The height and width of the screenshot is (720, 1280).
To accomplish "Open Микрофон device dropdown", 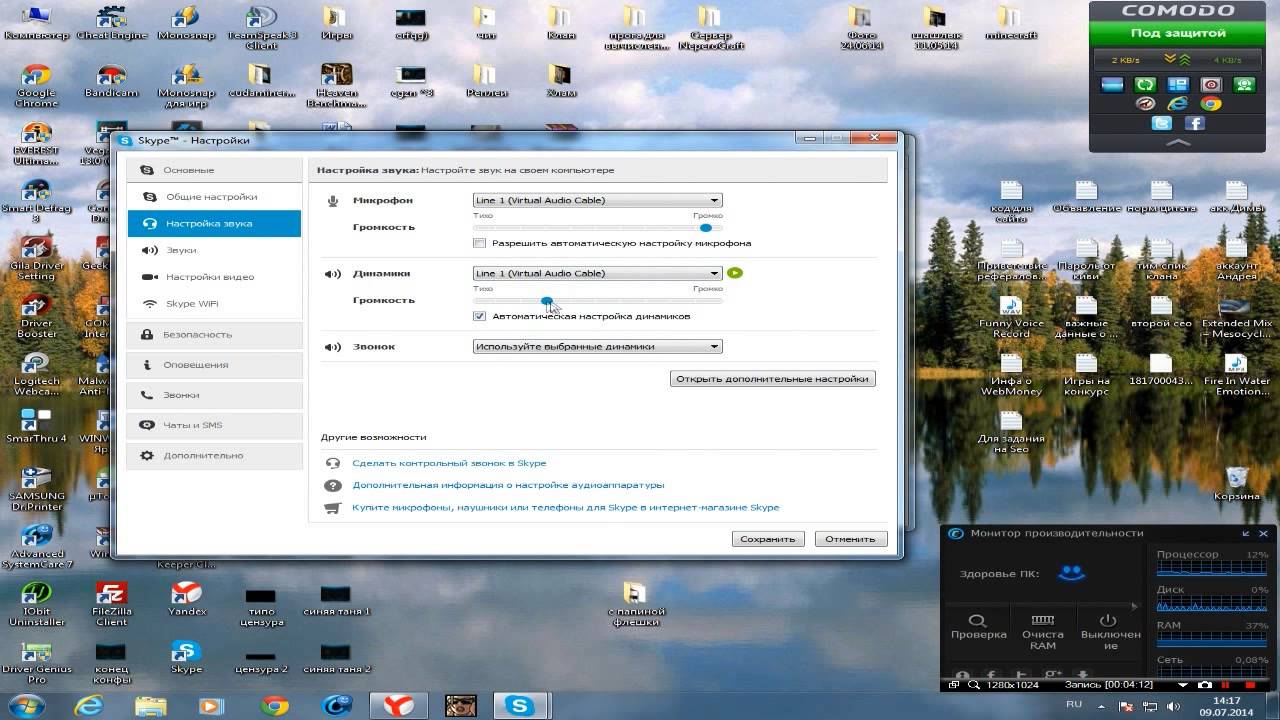I will 597,200.
